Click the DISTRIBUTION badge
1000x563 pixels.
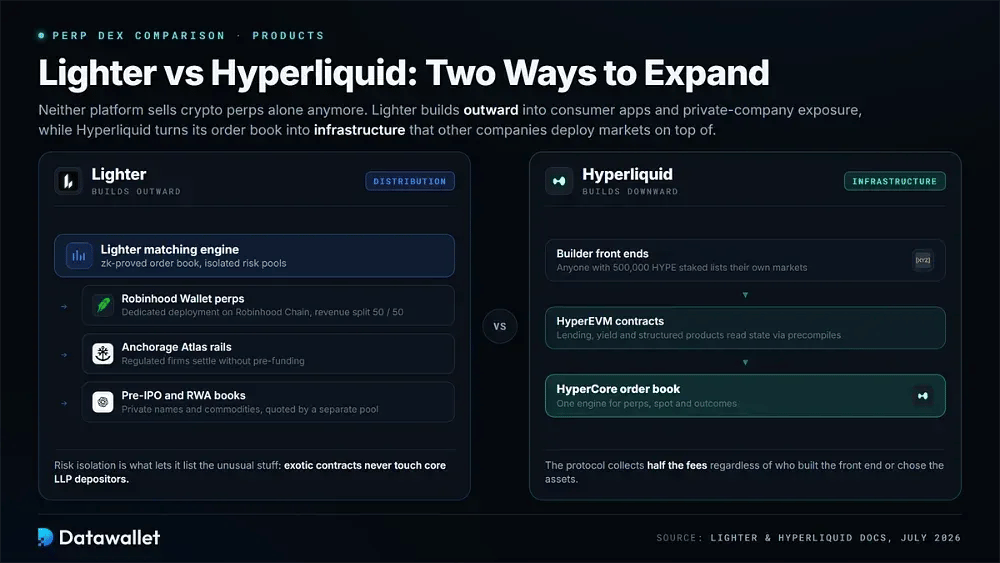click(410, 181)
